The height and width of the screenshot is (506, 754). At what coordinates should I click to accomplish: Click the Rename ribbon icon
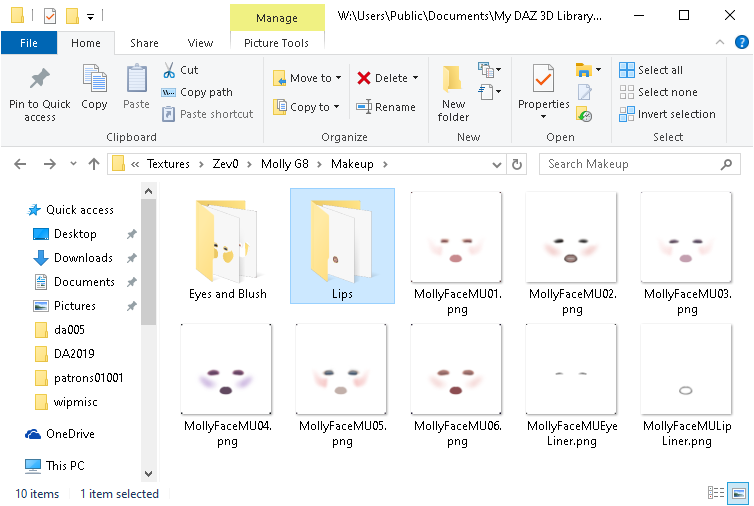point(364,107)
